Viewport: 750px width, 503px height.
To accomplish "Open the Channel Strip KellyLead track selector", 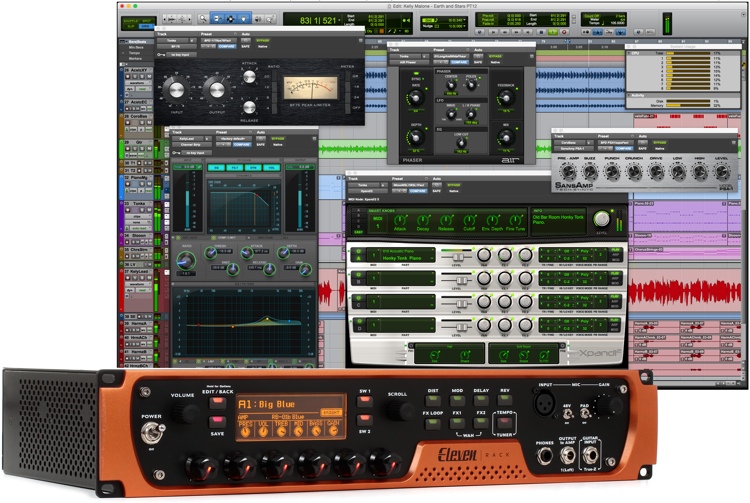I will coord(187,139).
